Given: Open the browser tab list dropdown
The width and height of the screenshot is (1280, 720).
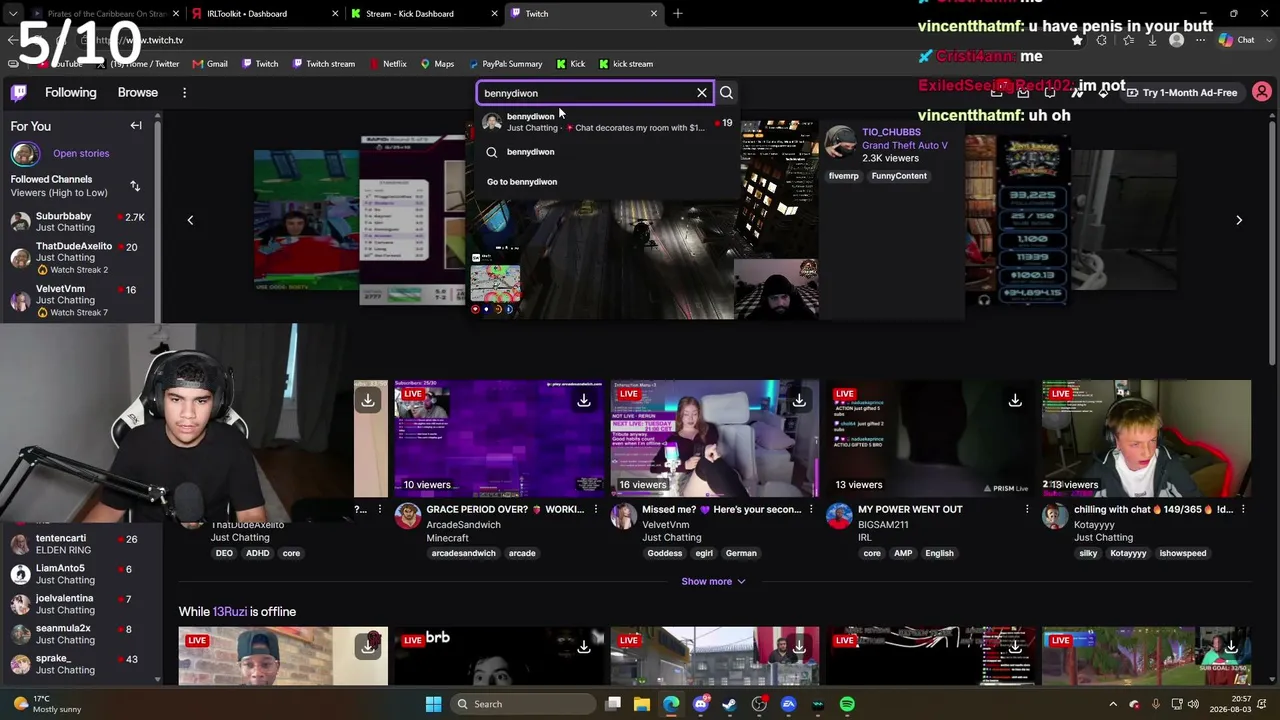Looking at the screenshot, I should coord(11,14).
